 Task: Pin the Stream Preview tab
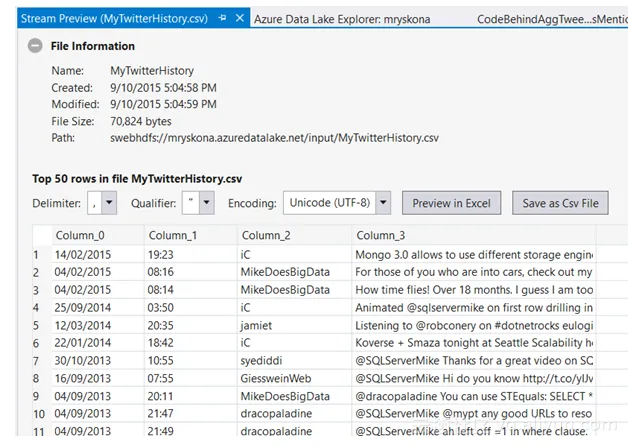[x=222, y=19]
